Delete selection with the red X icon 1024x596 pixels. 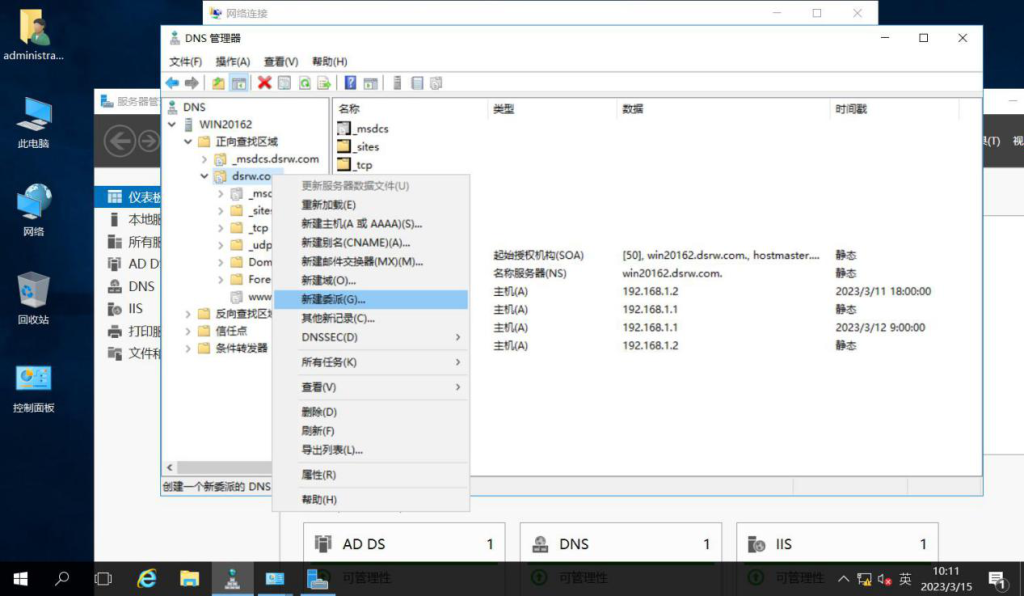(x=264, y=83)
